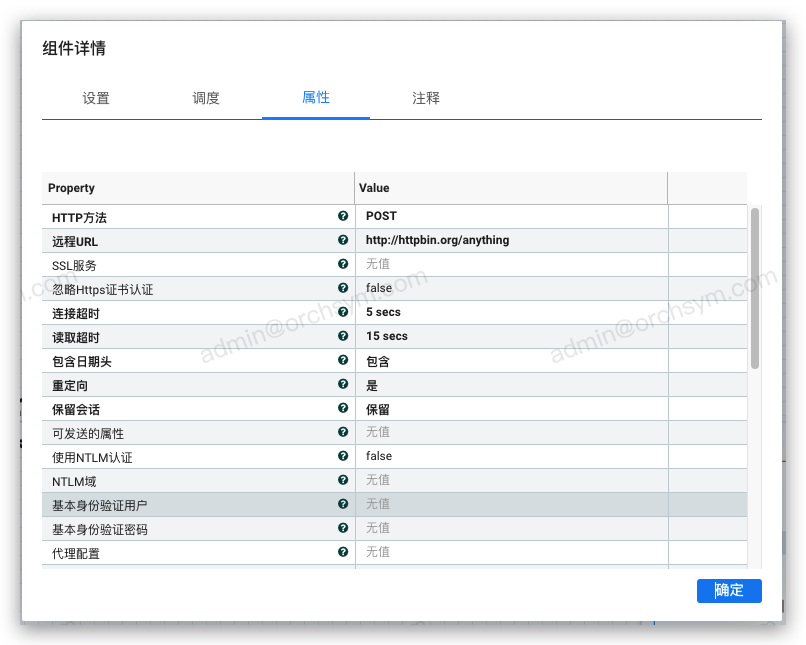Image resolution: width=806 pixels, height=645 pixels.
Task: Click the 代理配置 help icon
Action: pyautogui.click(x=343, y=552)
